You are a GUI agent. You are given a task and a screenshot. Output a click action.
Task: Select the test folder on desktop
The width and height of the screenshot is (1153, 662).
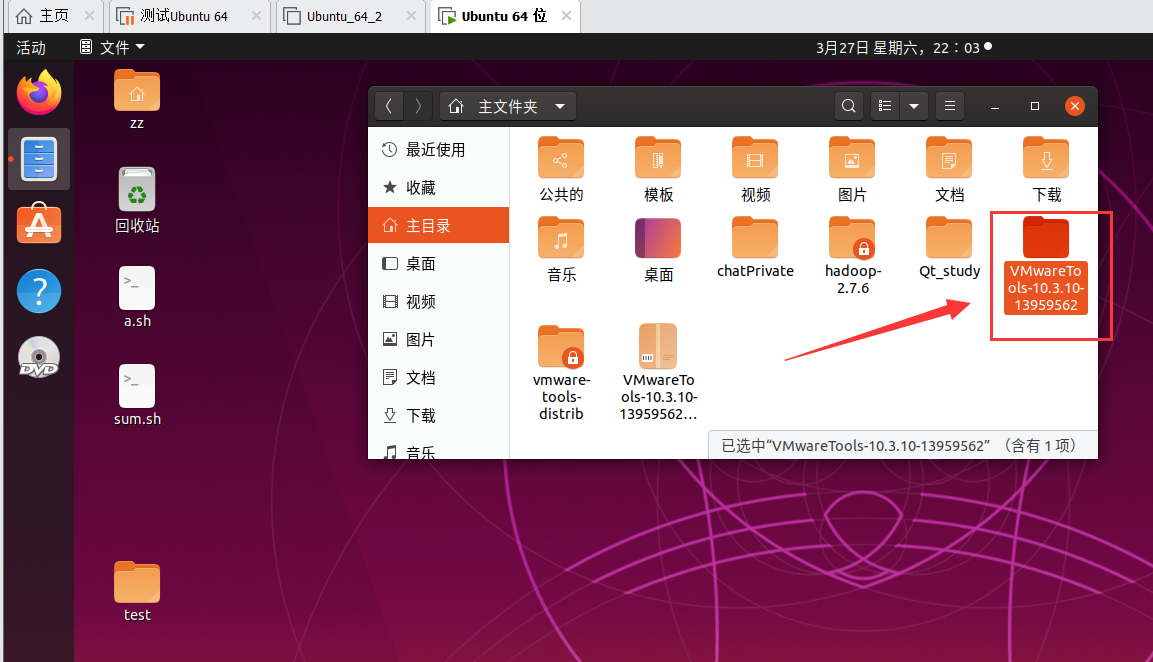[137, 592]
